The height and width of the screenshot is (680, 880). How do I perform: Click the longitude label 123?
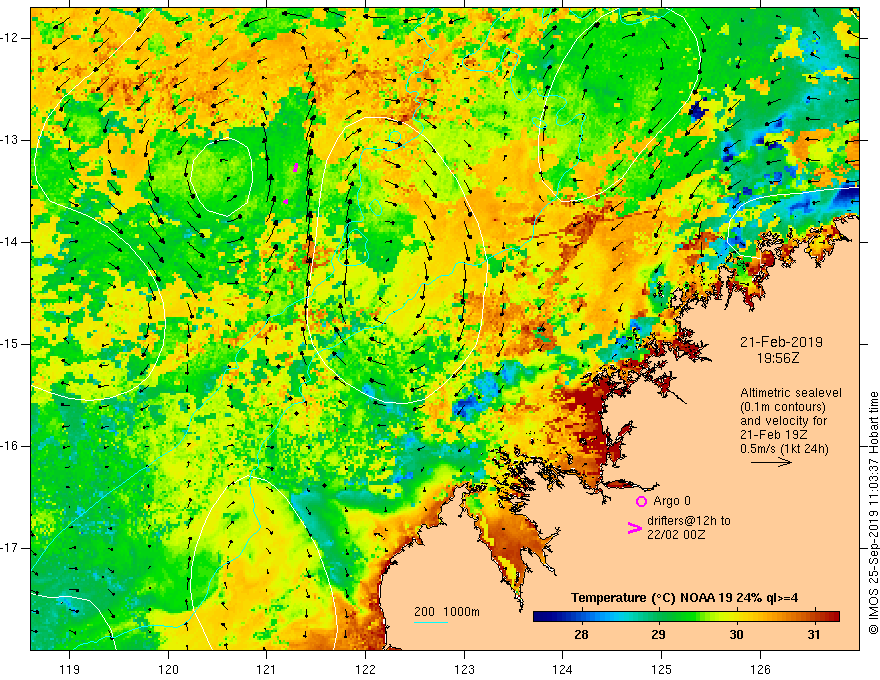464,669
